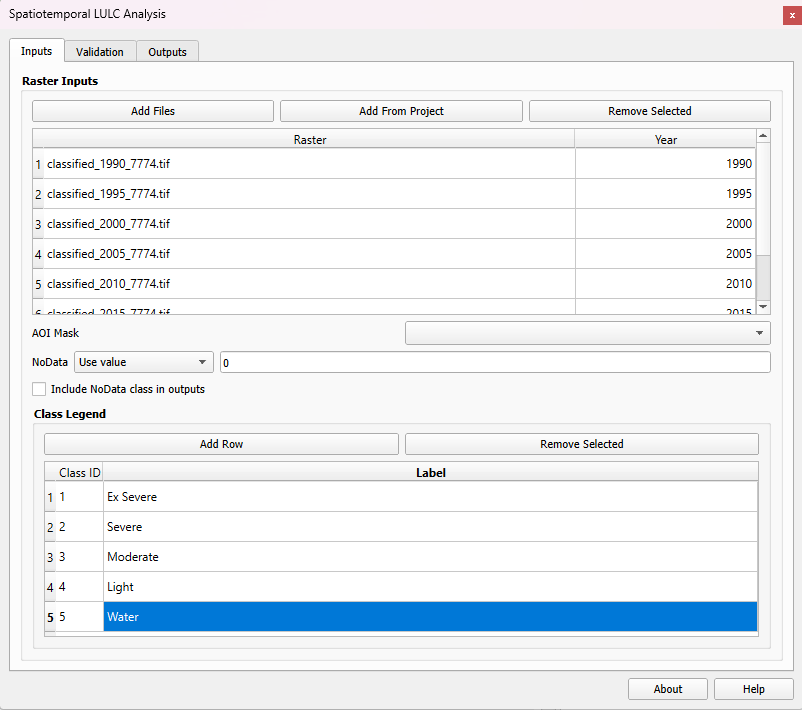Click the NoData value input field
The height and width of the screenshot is (710, 802).
[495, 361]
